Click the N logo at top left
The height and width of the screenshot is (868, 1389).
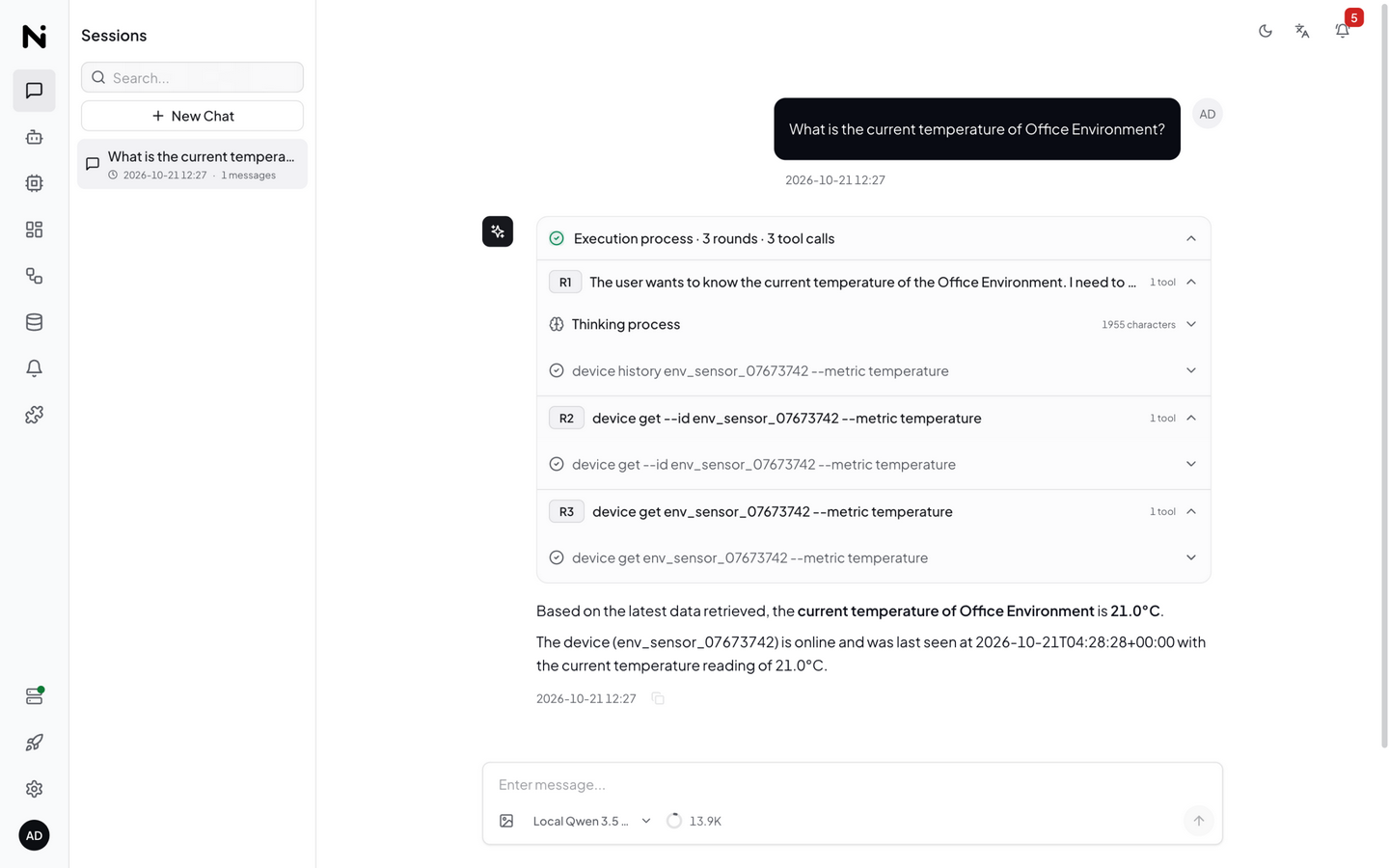pos(34,36)
